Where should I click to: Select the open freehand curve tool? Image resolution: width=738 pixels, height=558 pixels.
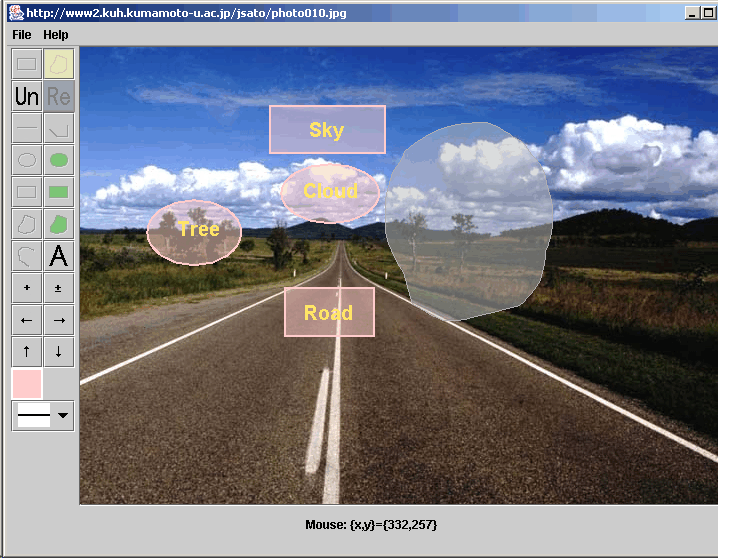click(x=26, y=256)
